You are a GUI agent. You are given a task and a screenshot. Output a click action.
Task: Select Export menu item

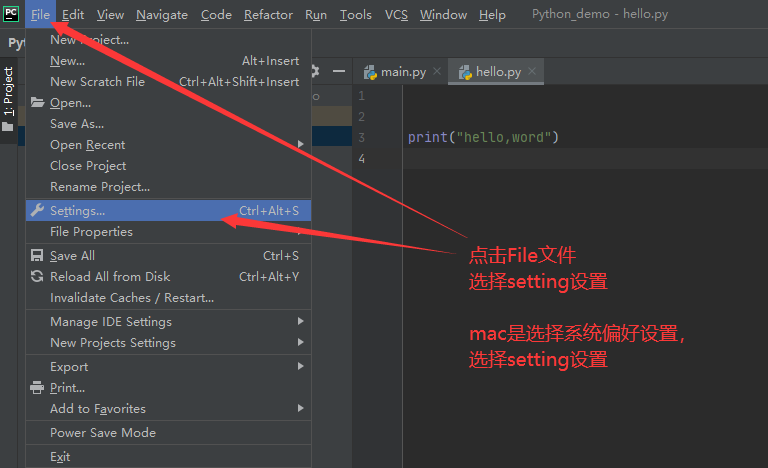tap(168, 367)
